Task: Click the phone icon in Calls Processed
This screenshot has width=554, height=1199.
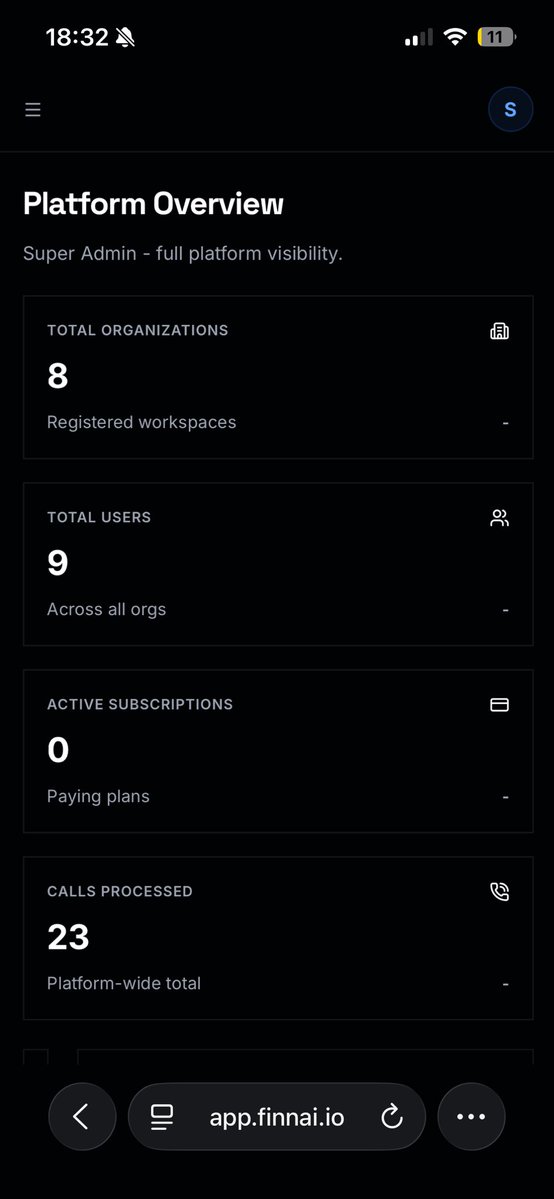Action: click(499, 892)
